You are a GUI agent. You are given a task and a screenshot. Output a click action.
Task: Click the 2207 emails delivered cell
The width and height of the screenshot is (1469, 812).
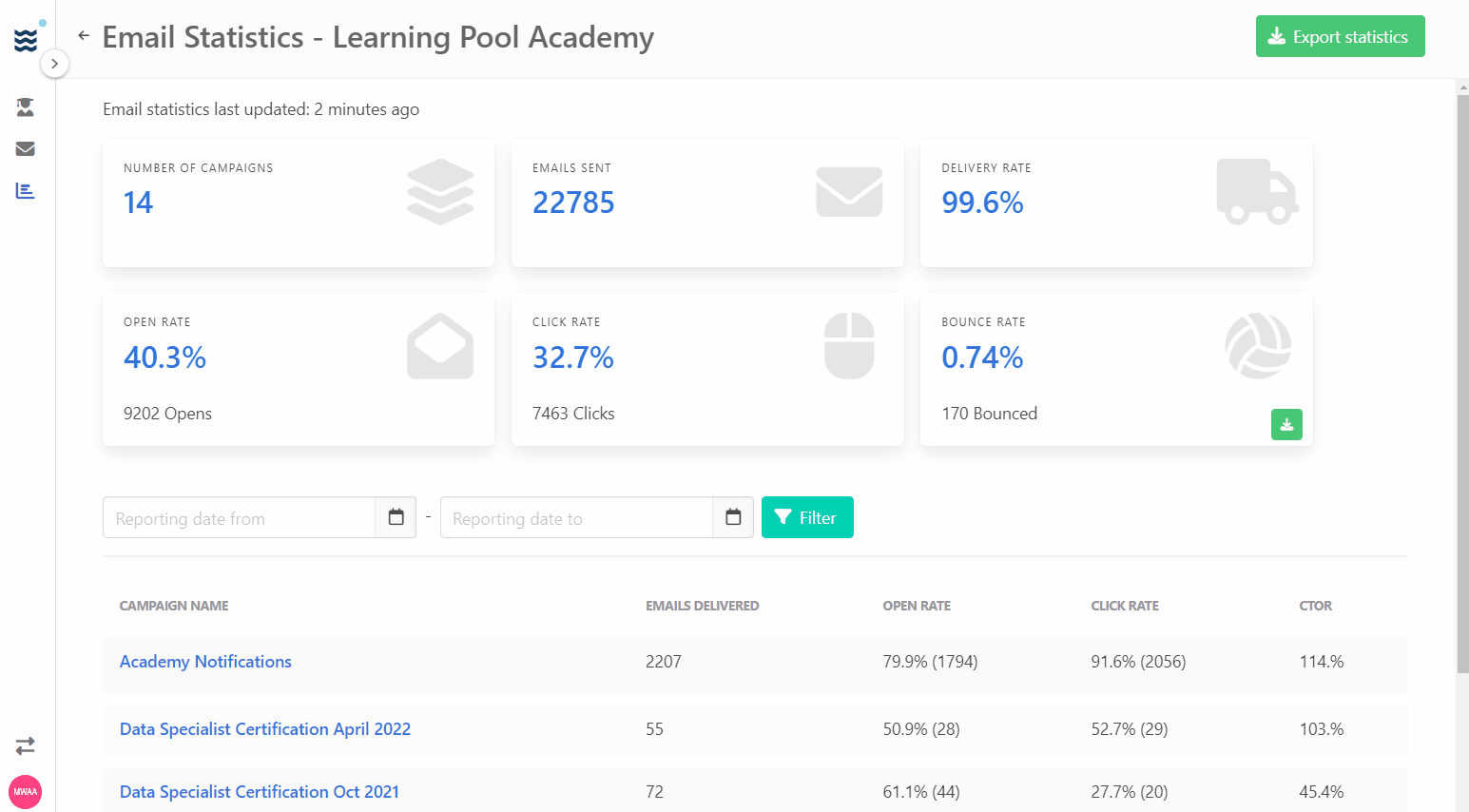664,662
